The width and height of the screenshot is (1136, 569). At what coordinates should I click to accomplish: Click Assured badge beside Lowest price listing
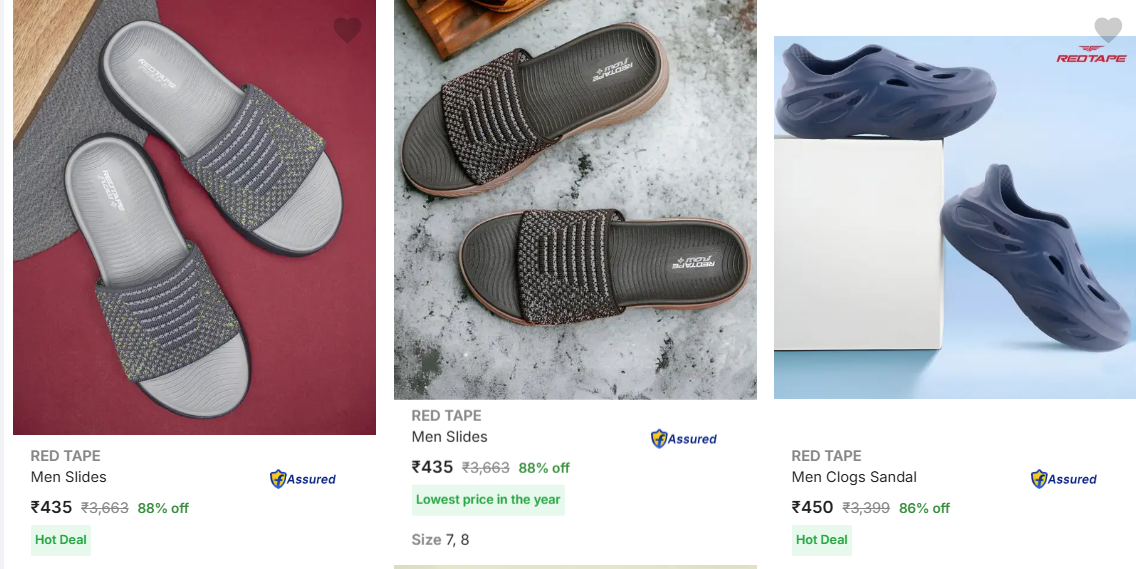pyautogui.click(x=684, y=438)
